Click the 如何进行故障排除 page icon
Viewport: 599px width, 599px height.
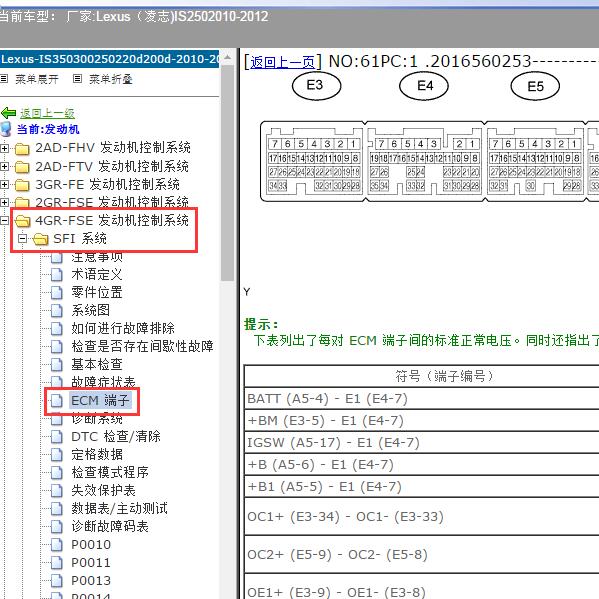[57, 329]
